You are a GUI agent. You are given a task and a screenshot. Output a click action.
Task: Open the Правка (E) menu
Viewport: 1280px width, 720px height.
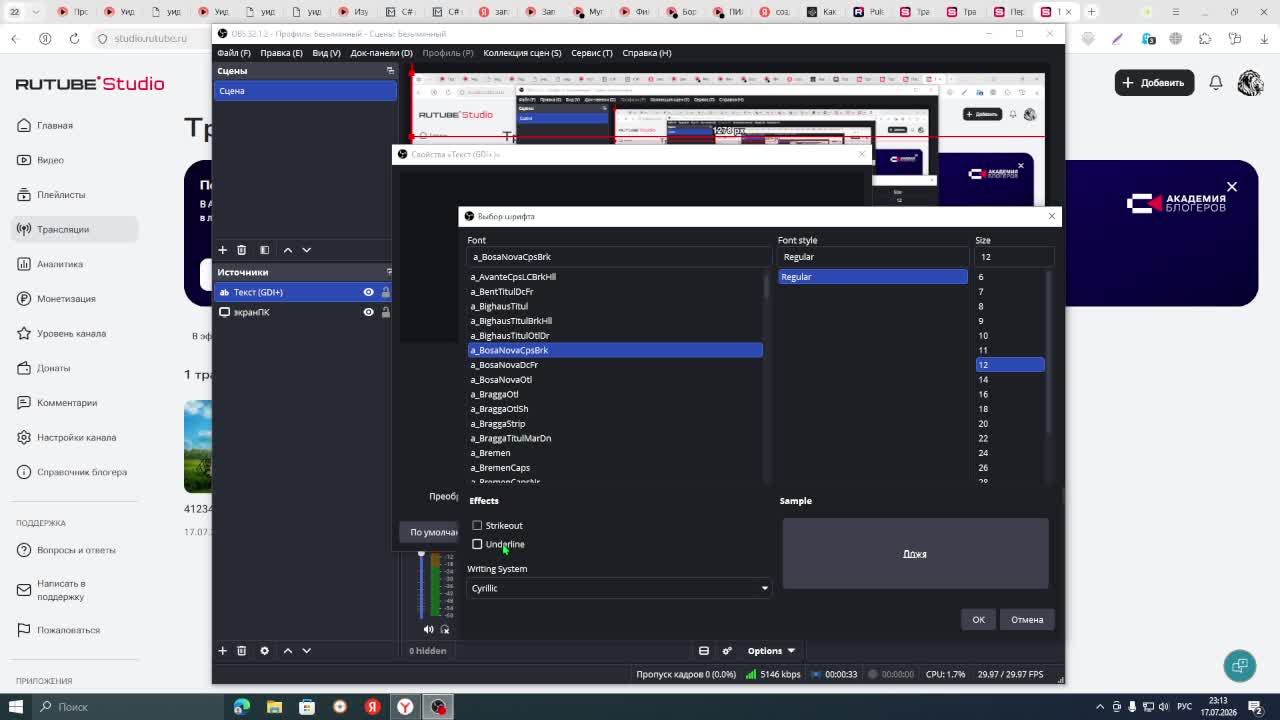point(281,53)
